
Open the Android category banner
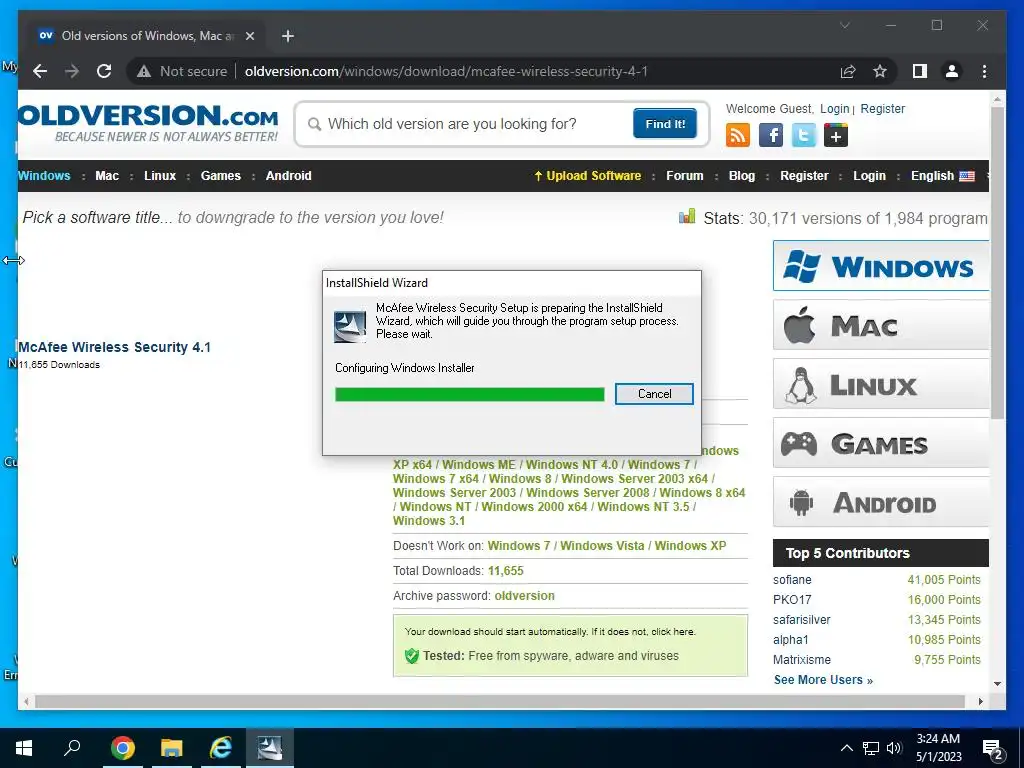[x=881, y=502]
